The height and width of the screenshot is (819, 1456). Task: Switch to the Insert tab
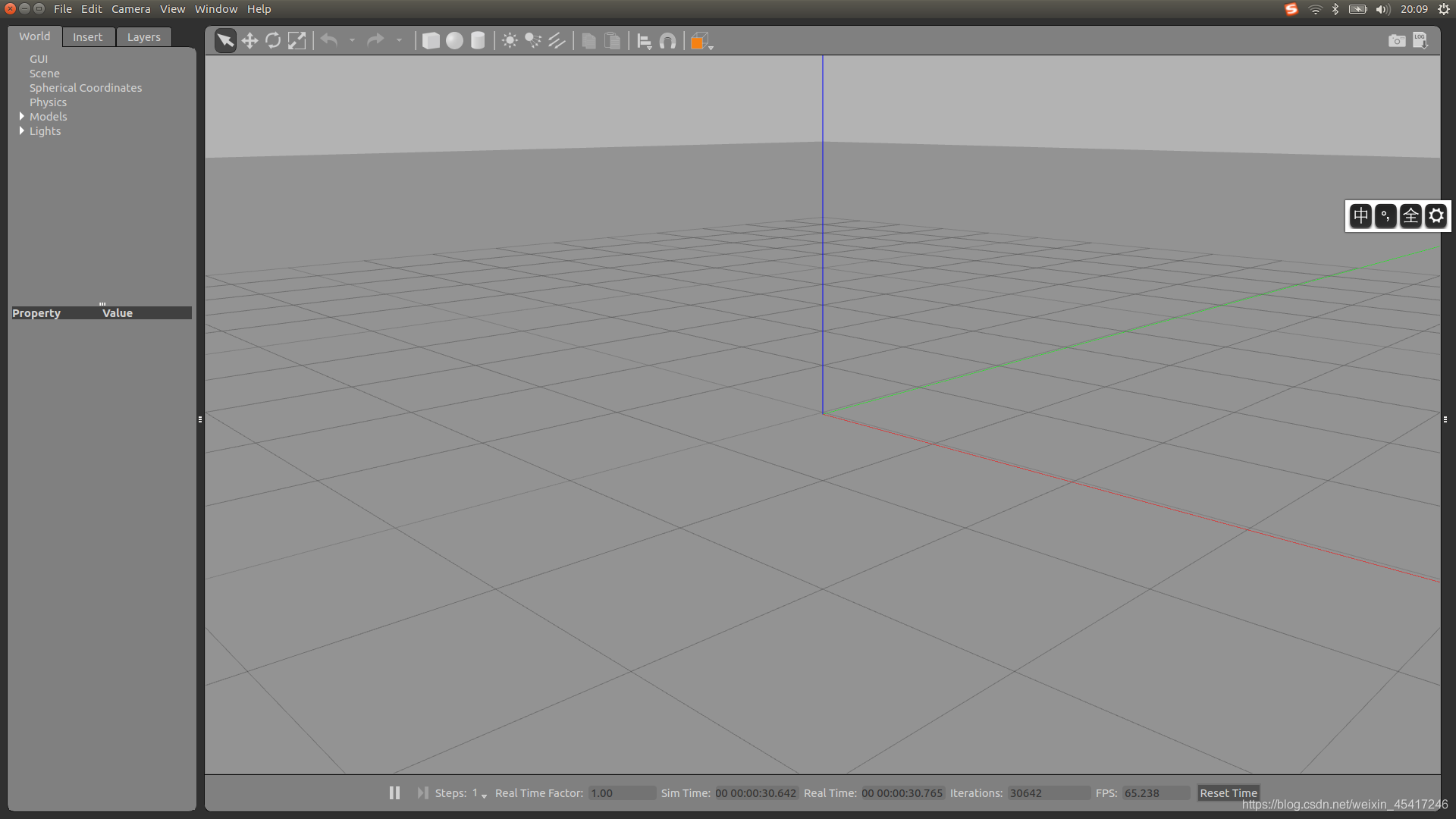coord(87,37)
